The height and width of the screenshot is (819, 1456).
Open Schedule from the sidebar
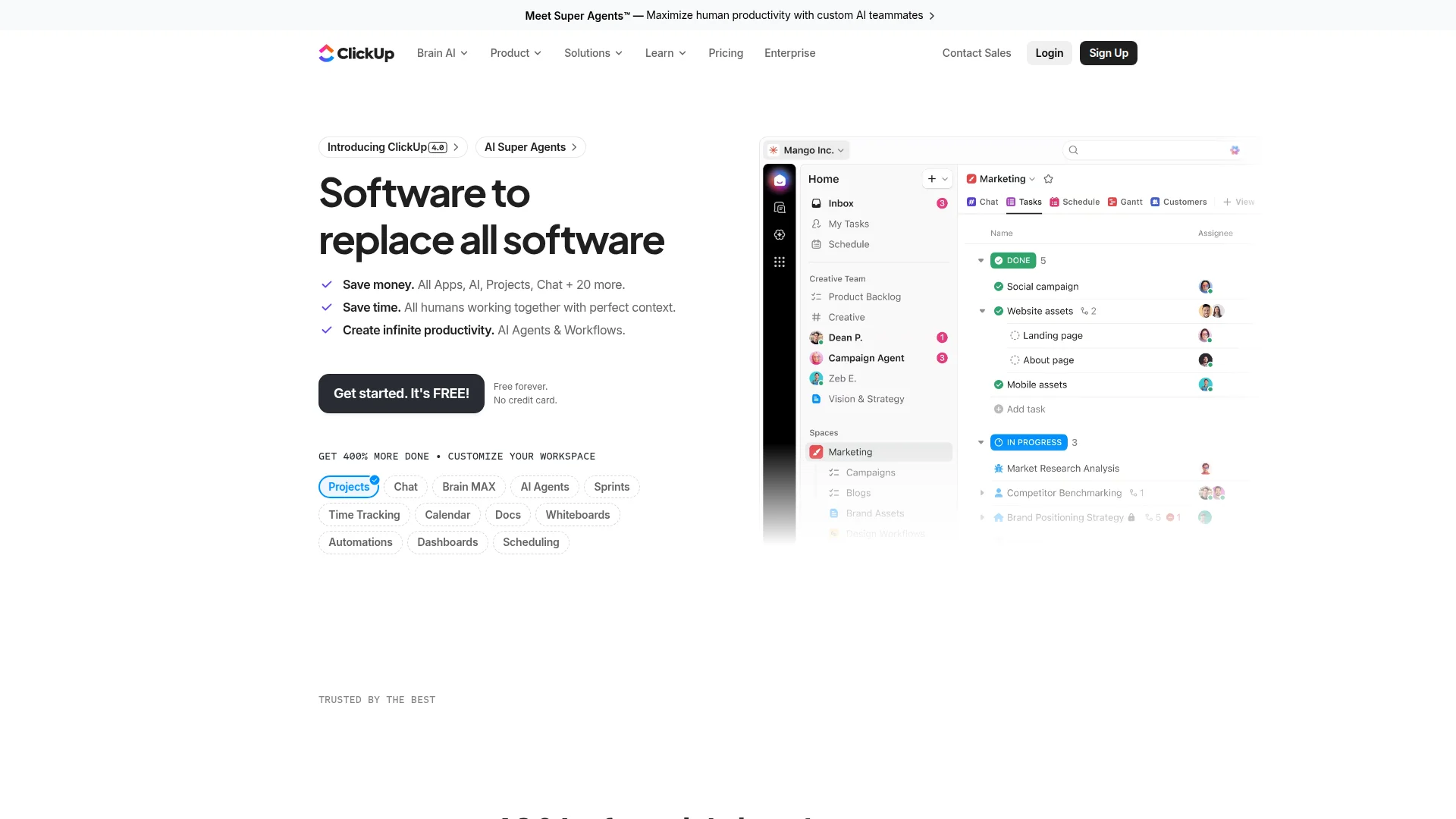pos(816,244)
